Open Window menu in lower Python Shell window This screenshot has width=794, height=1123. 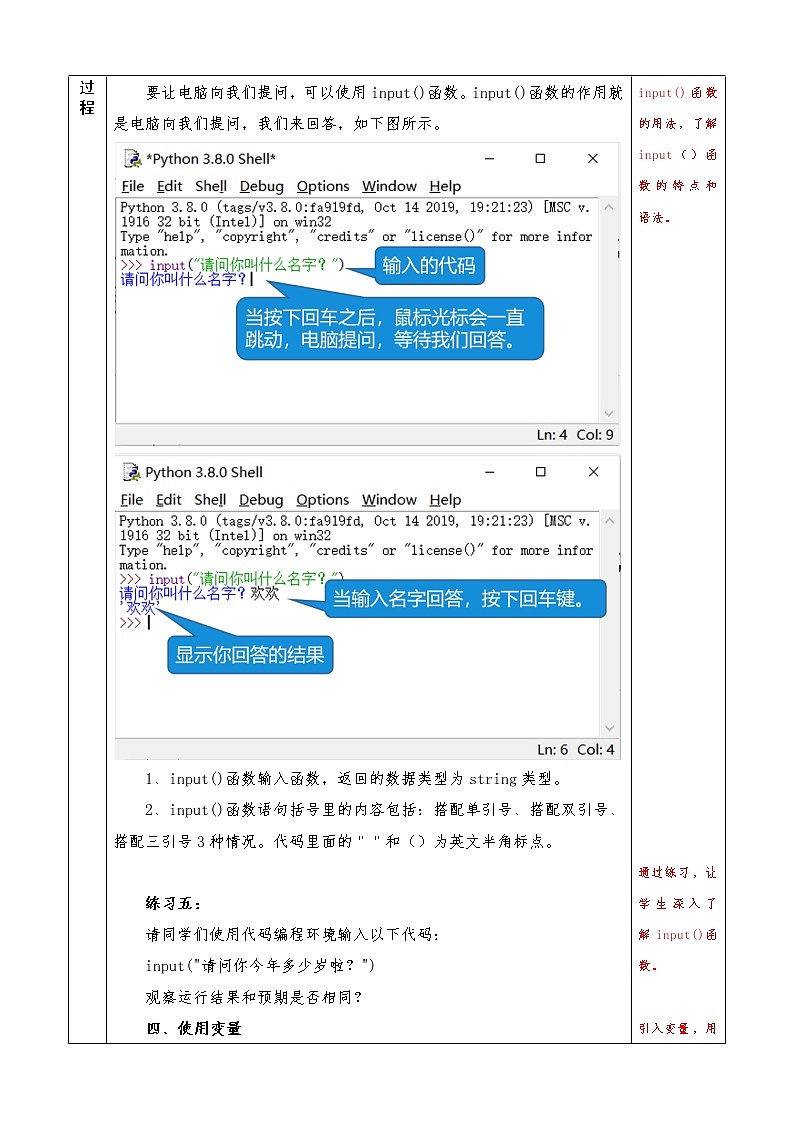[389, 500]
